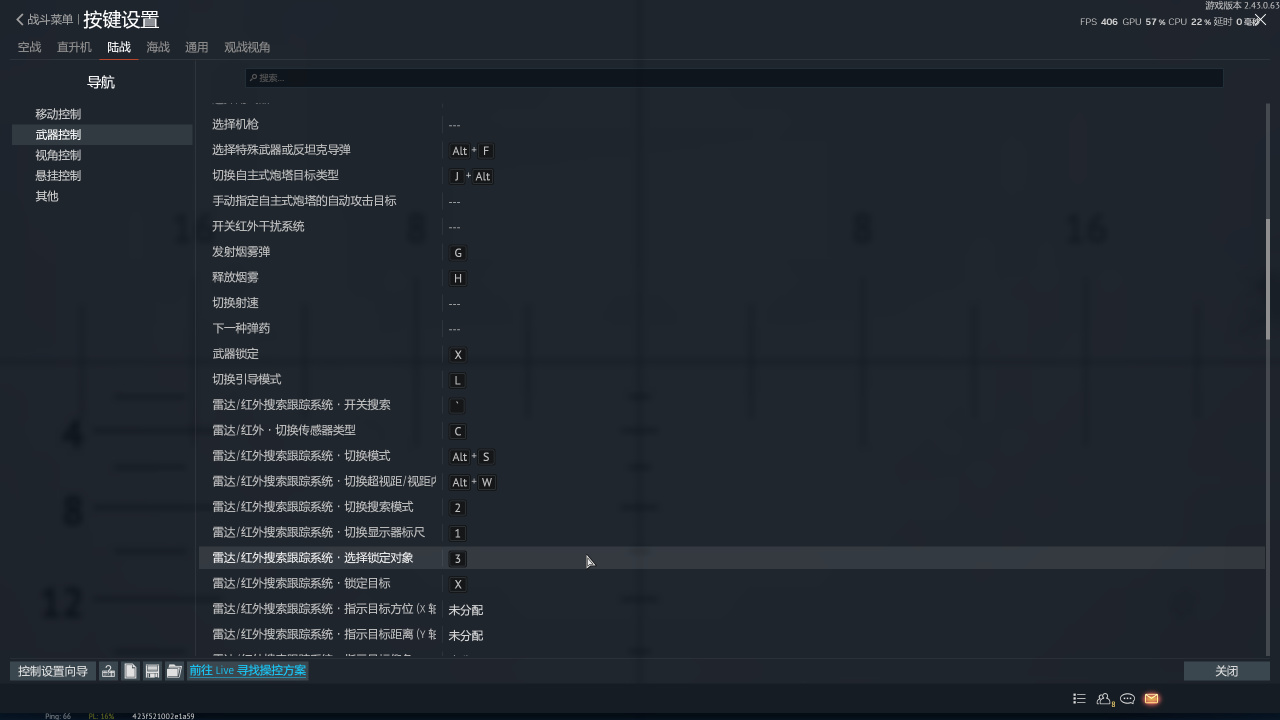Switch to the 直升机 tab
Viewport: 1280px width, 720px height.
tap(74, 47)
